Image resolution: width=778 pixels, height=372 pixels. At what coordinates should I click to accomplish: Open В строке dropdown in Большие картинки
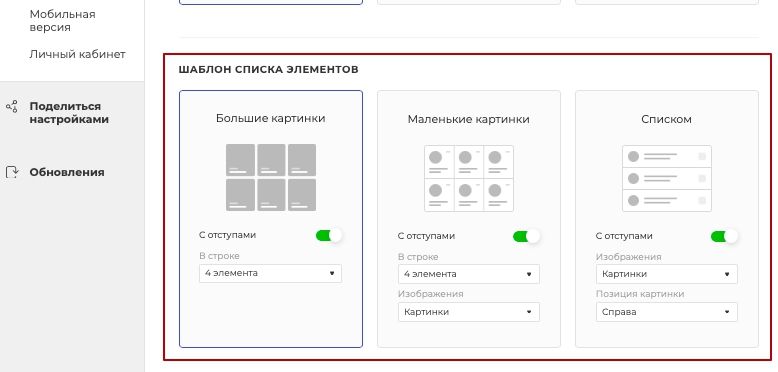(270, 273)
